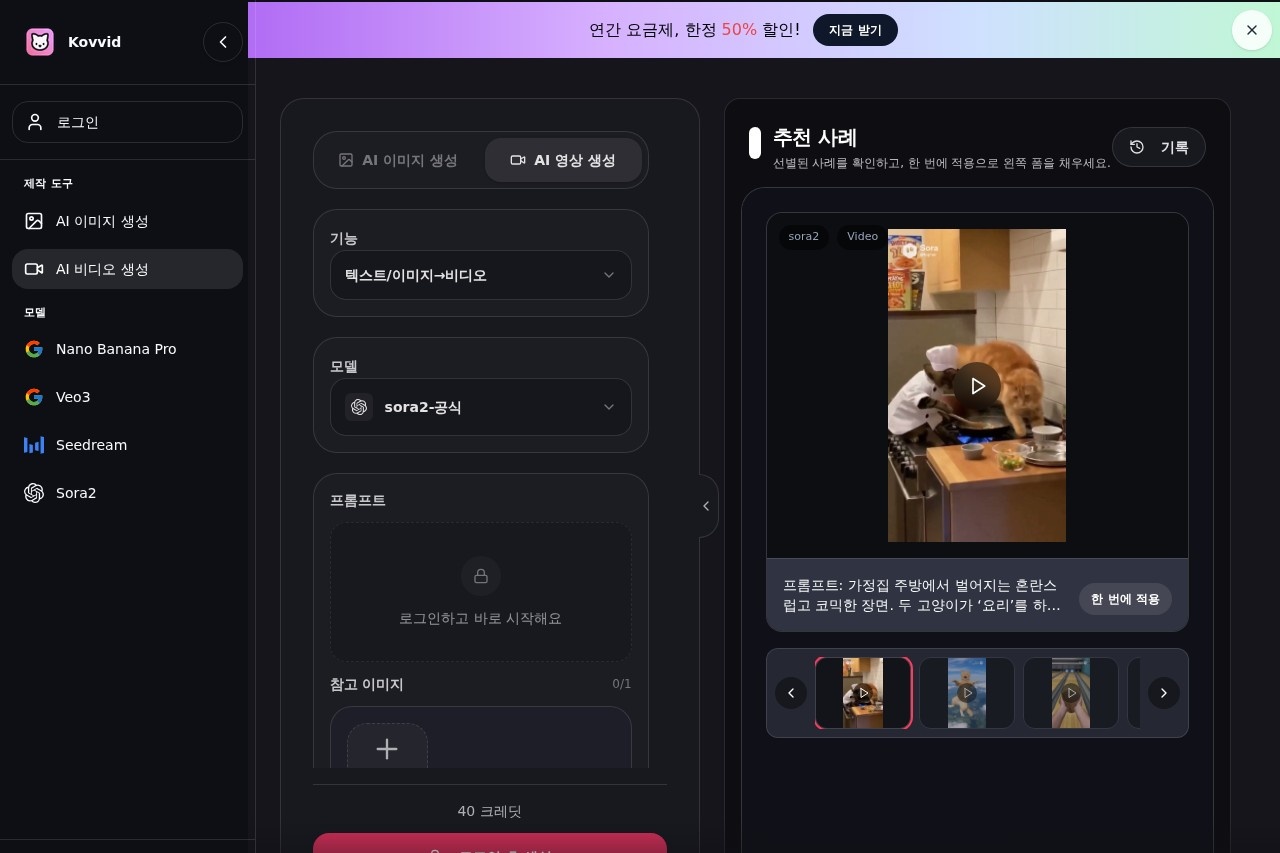Collapse the left sidebar with arrow button
The width and height of the screenshot is (1280, 853).
click(222, 42)
